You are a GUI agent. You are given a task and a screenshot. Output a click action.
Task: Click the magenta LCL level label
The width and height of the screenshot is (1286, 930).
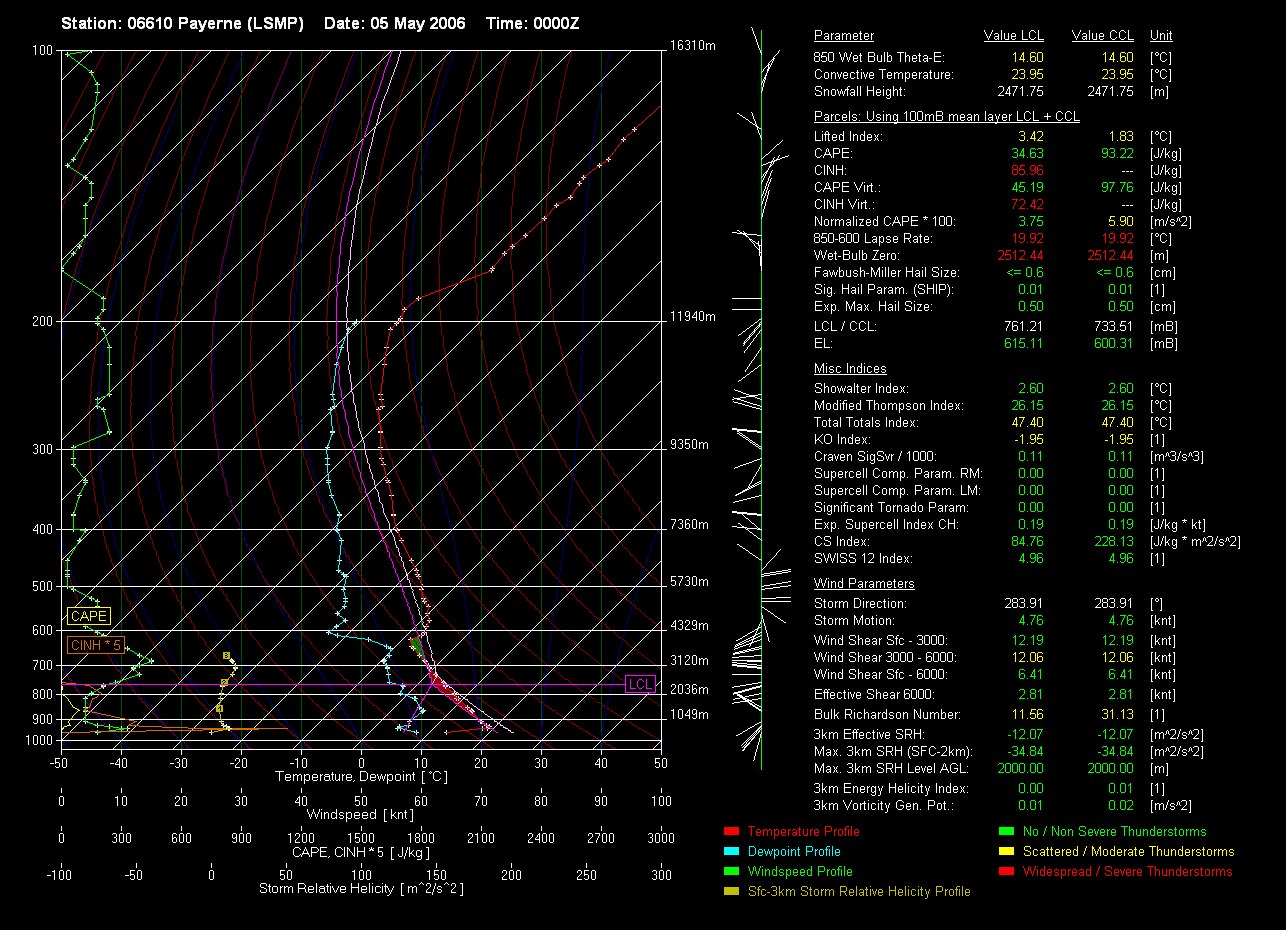[639, 684]
